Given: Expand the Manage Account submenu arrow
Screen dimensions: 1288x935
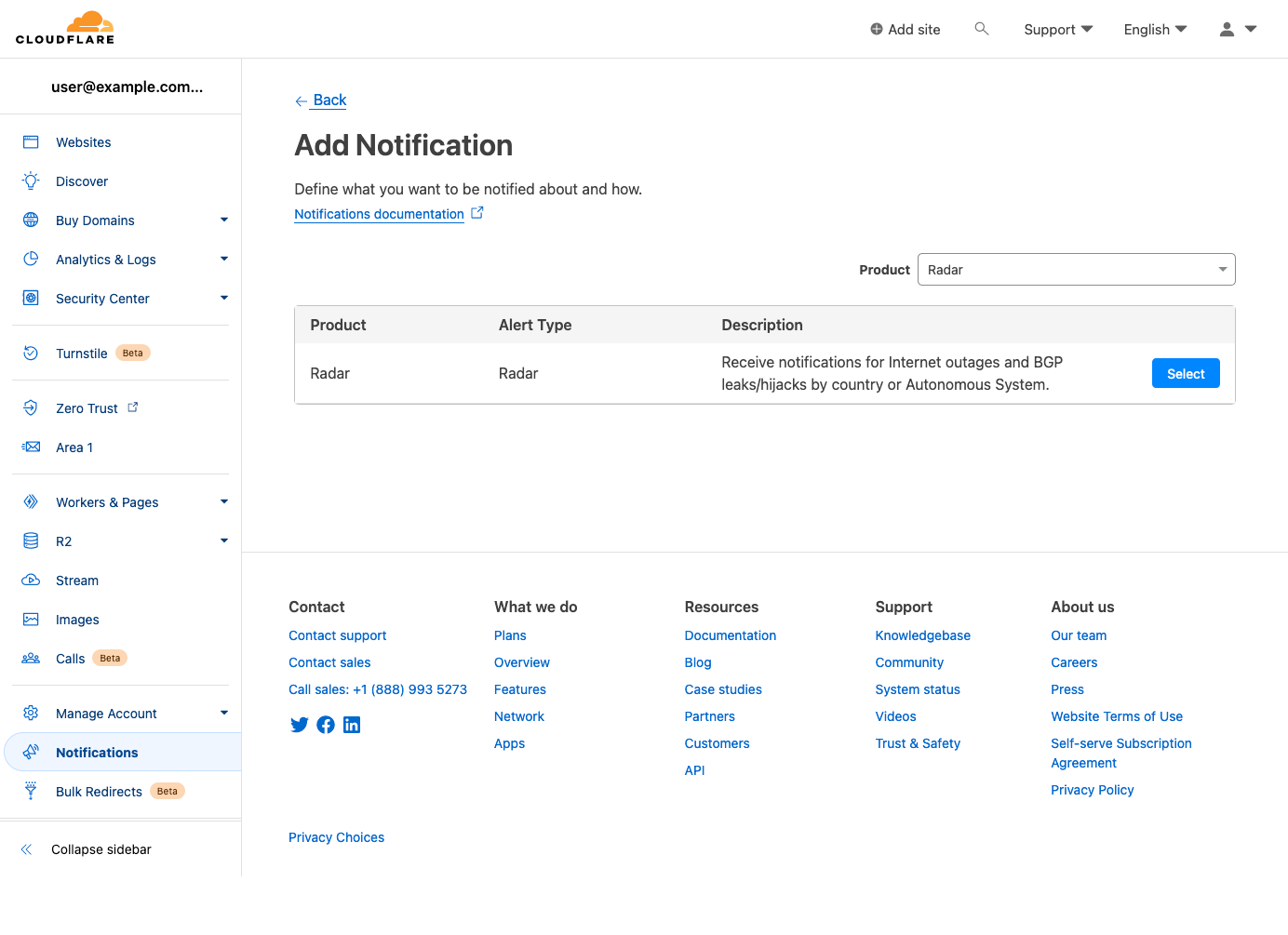Looking at the screenshot, I should click(x=224, y=714).
